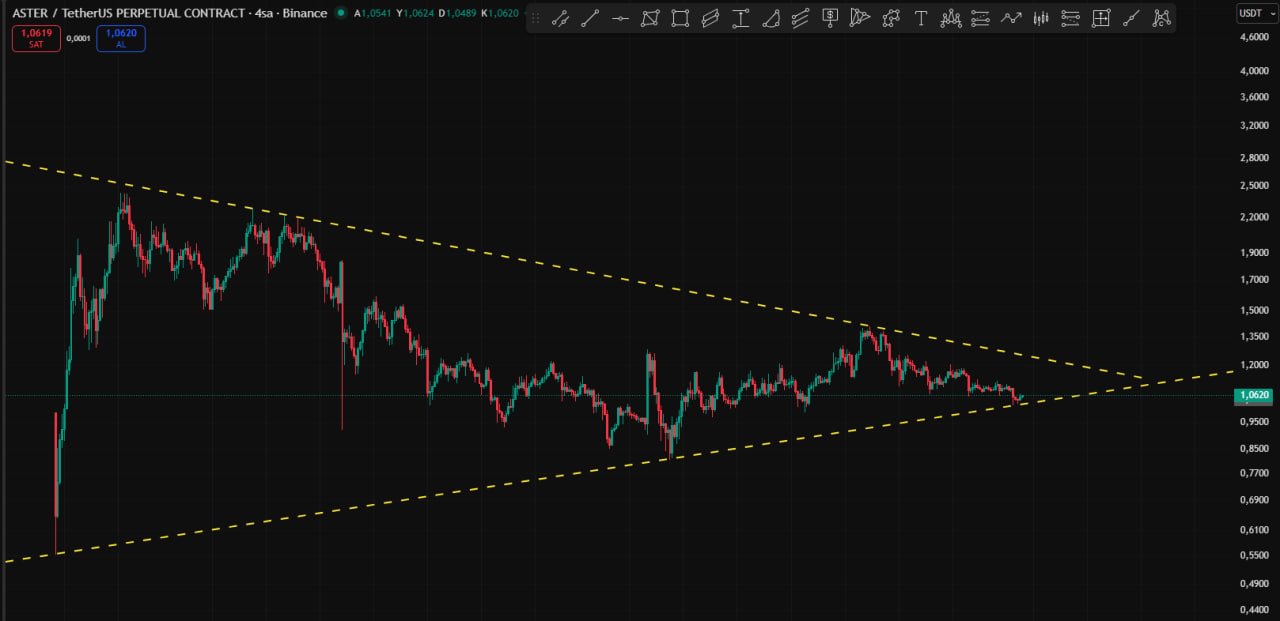
Task: Click the green market status dot
Action: click(341, 13)
